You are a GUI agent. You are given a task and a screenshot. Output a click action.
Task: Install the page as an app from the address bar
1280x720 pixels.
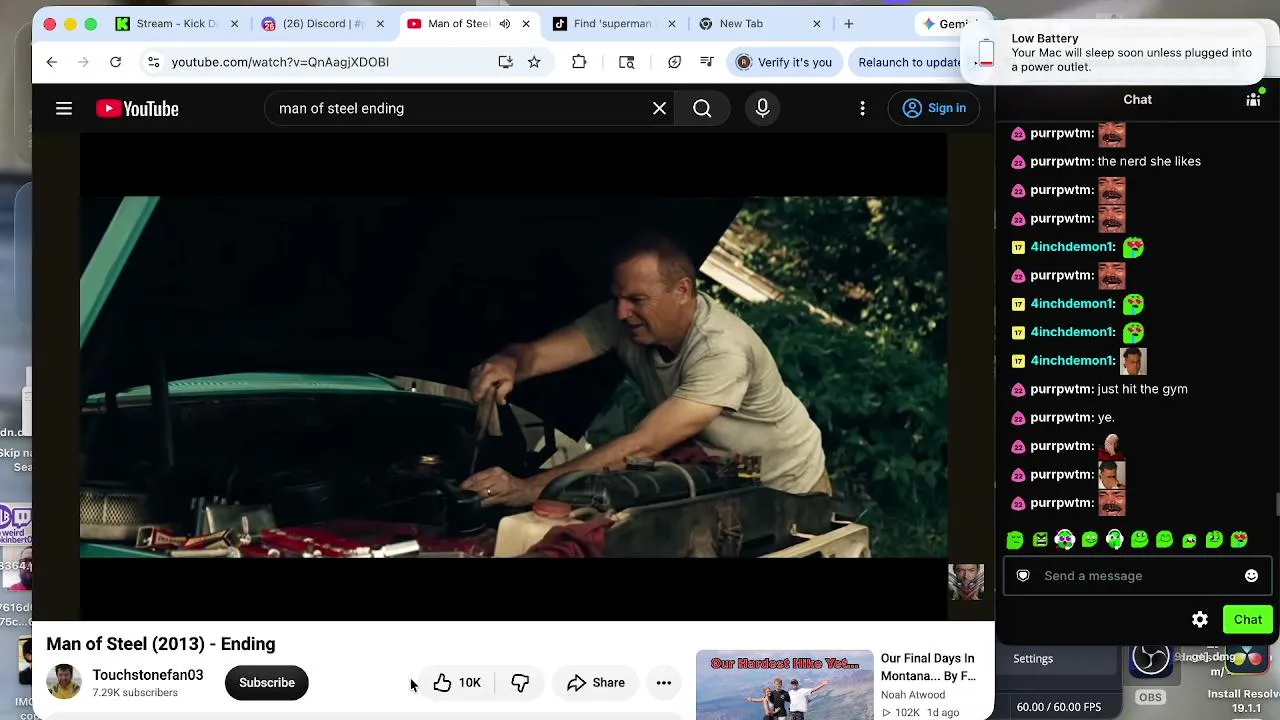[x=506, y=62]
